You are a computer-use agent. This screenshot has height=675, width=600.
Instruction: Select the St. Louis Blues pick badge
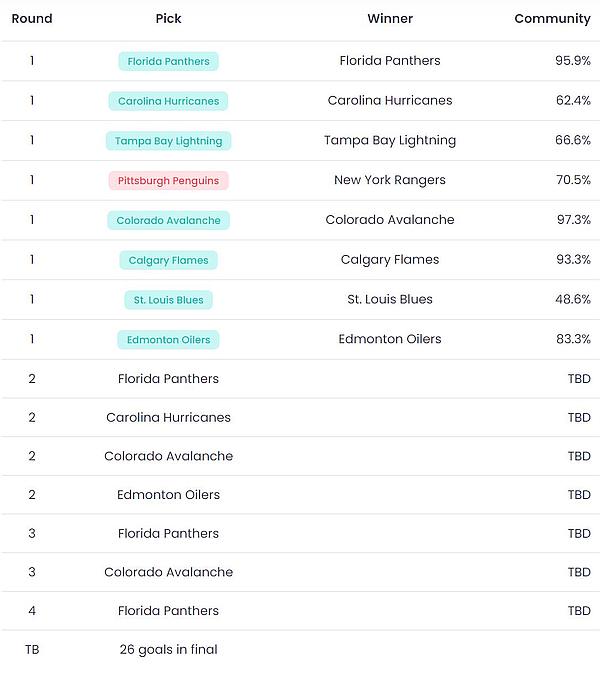click(168, 300)
